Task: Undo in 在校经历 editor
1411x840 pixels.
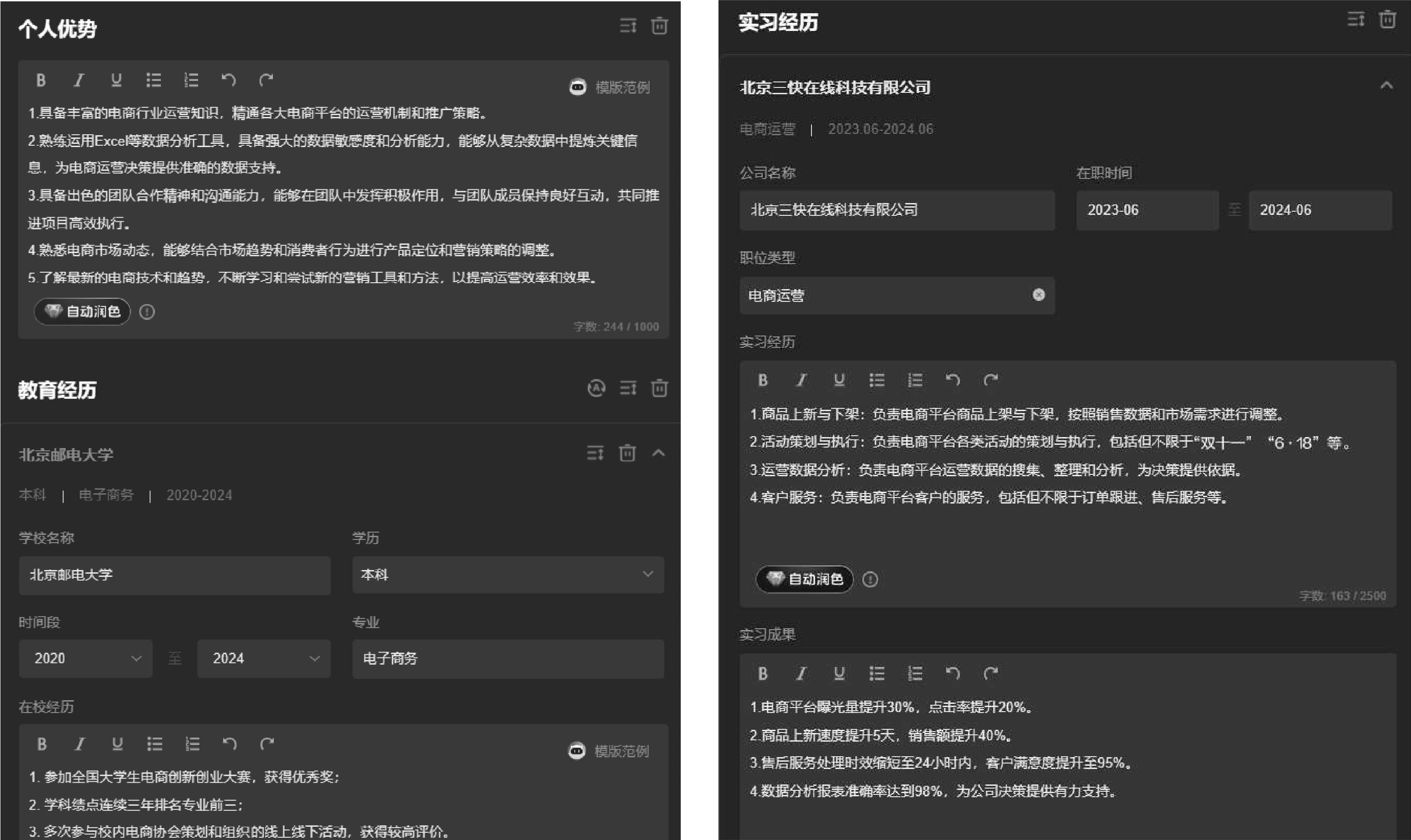Action: [230, 744]
